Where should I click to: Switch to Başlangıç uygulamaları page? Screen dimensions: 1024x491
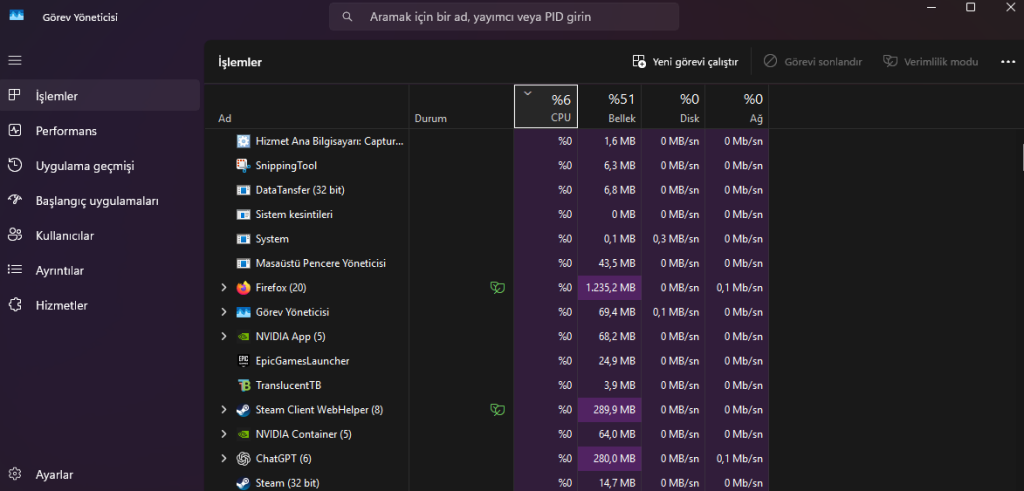click(96, 201)
